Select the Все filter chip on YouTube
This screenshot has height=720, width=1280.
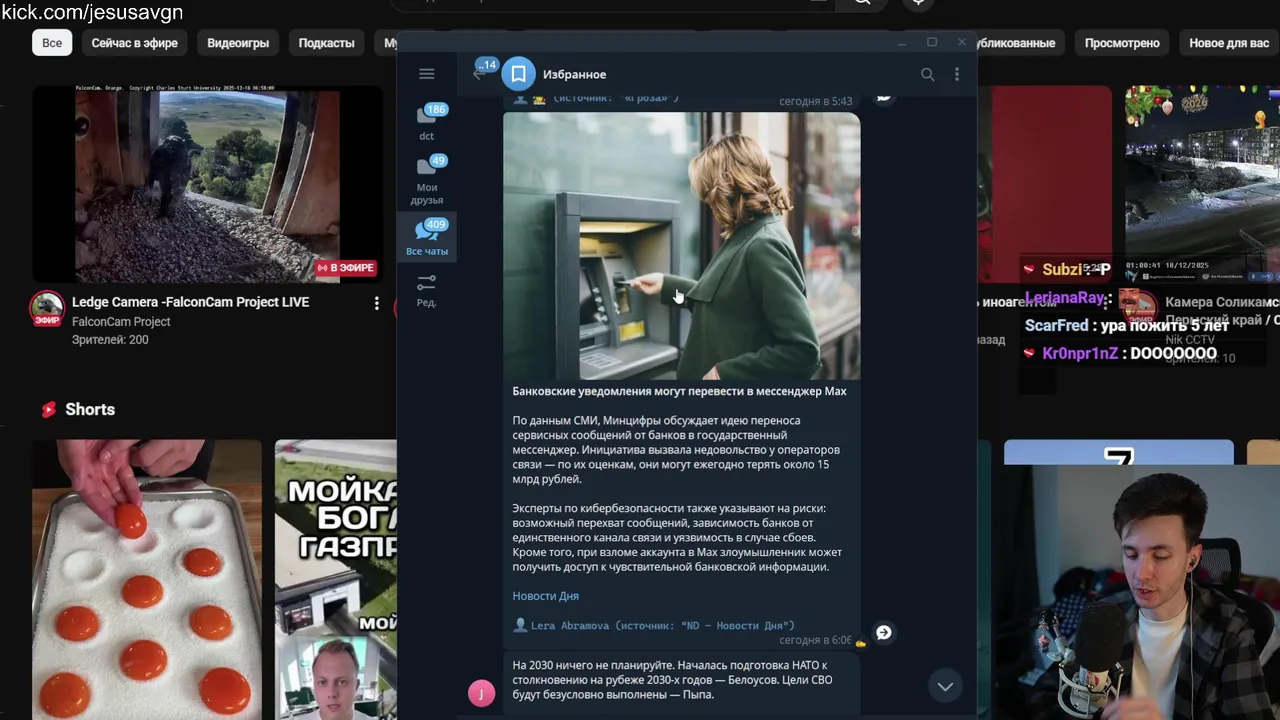click(x=52, y=43)
